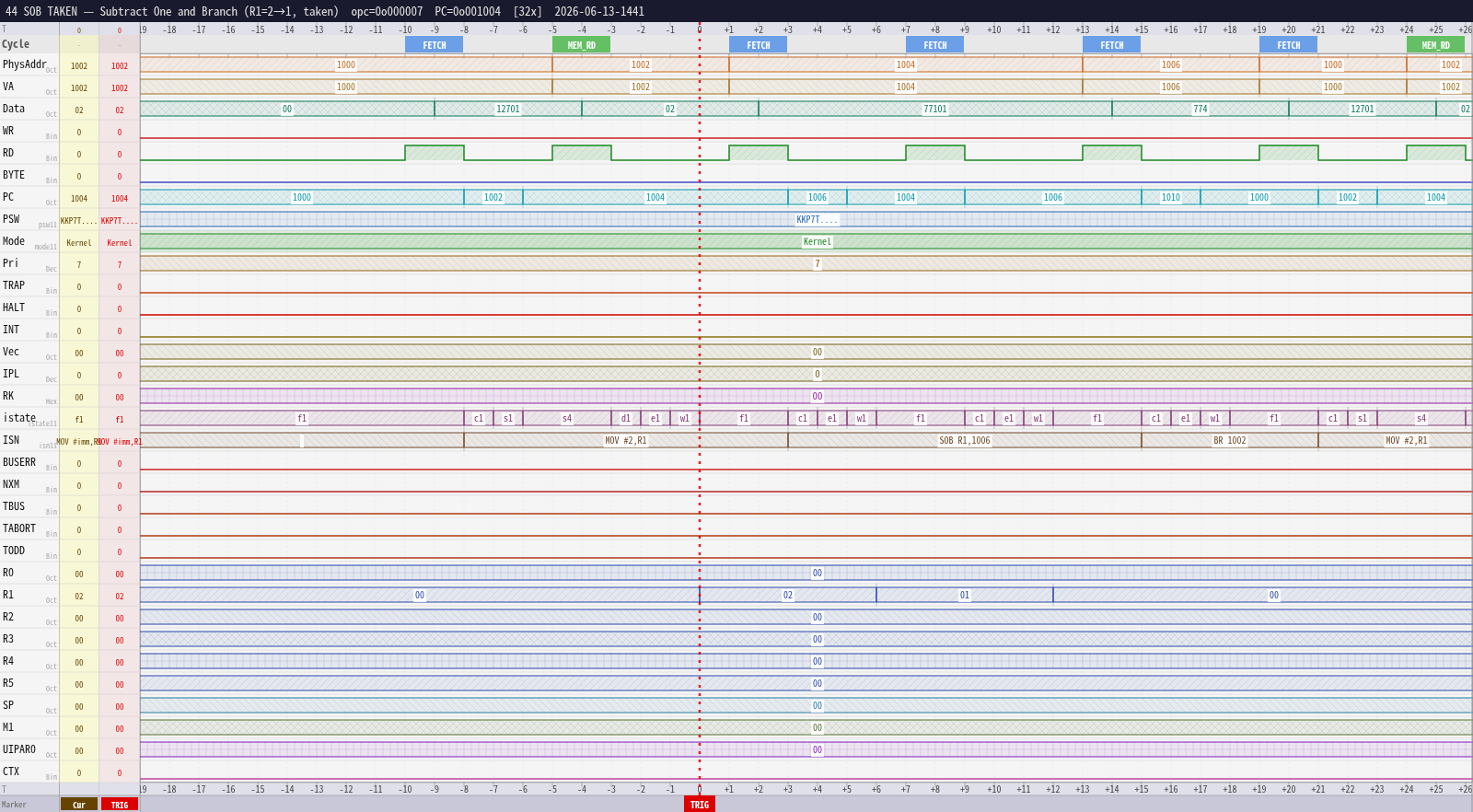This screenshot has height=812, width=1473.
Task: Select the last MEM_RD cycle block at +25
Action: (1435, 45)
